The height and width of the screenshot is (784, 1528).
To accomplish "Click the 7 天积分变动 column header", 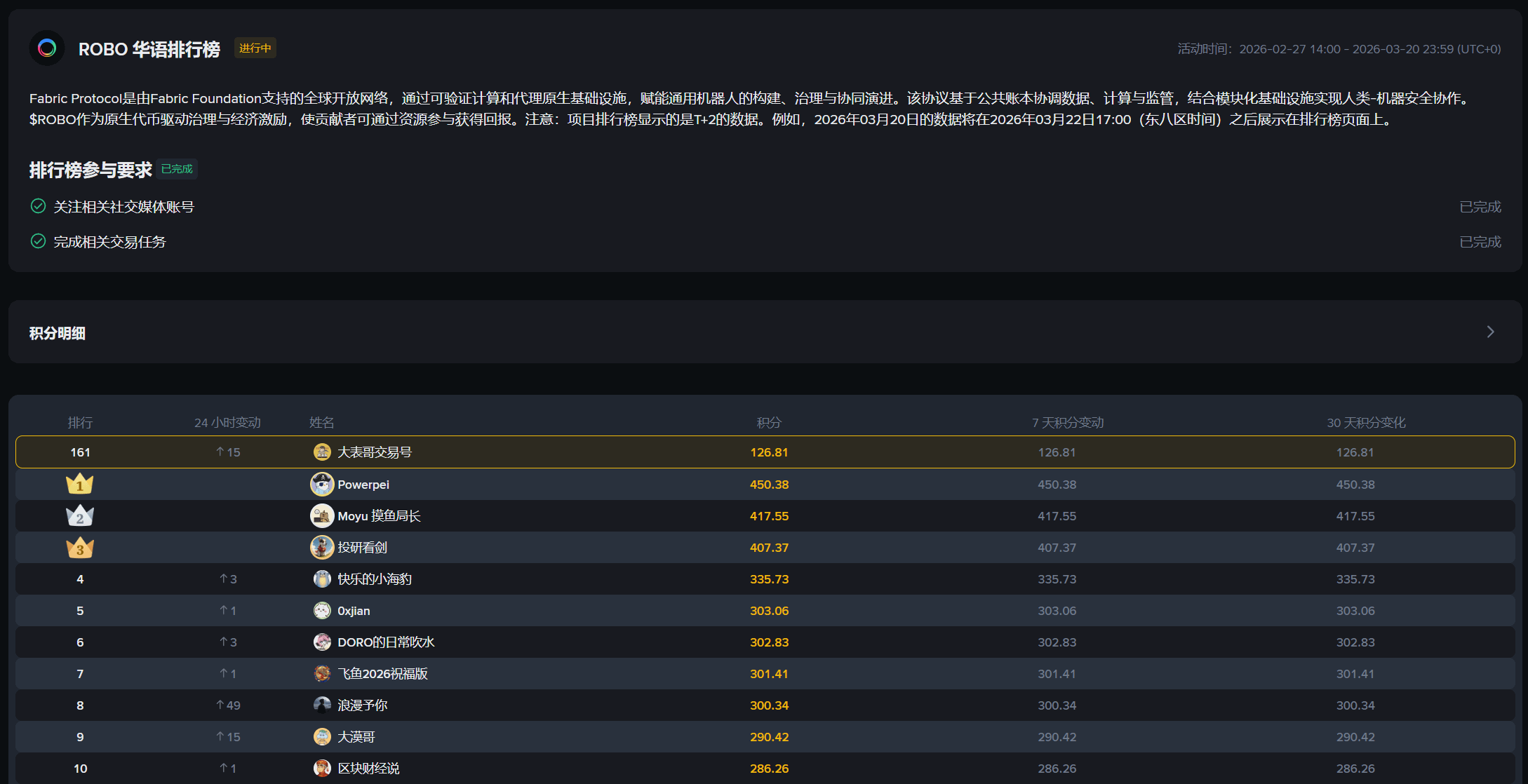I will coord(1068,423).
